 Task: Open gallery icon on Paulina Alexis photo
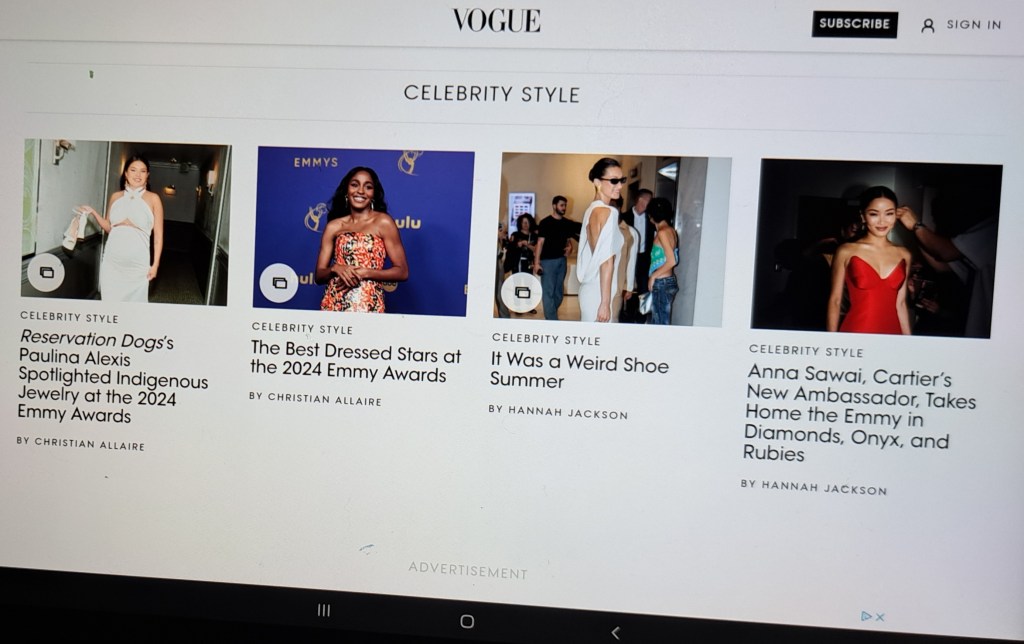pyautogui.click(x=46, y=272)
